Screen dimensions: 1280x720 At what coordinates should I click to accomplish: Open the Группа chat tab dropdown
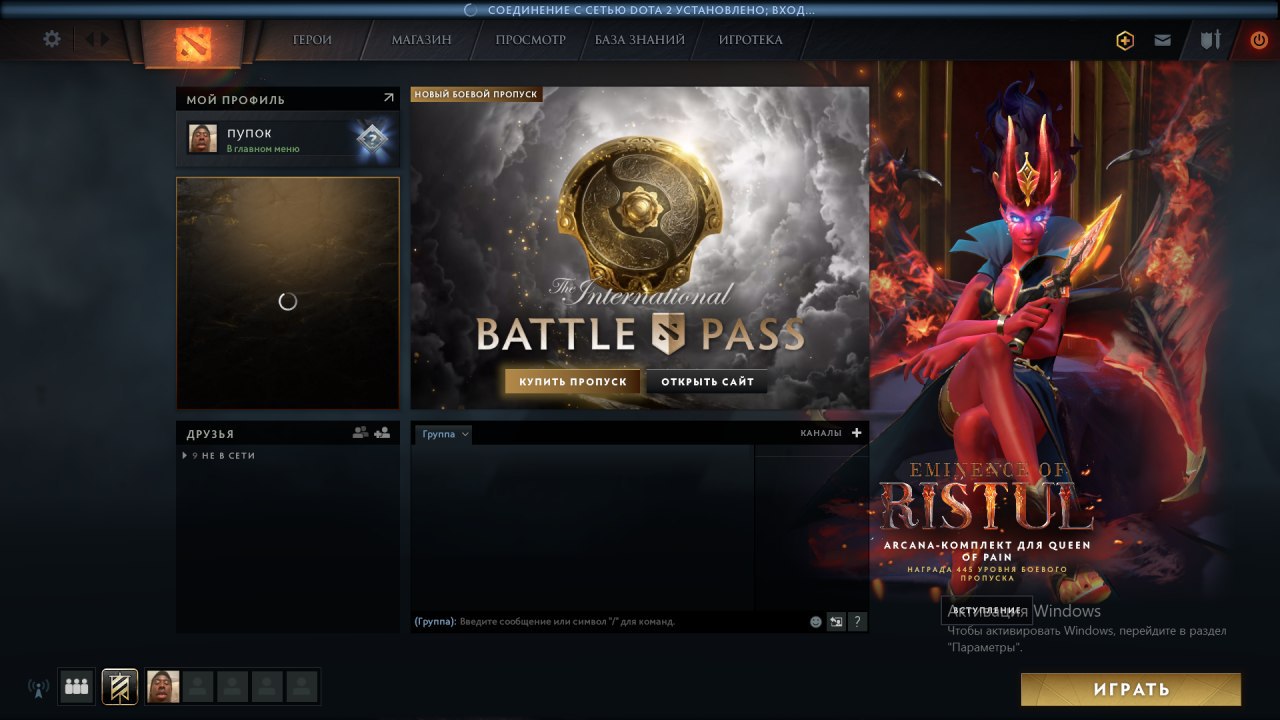[x=444, y=434]
